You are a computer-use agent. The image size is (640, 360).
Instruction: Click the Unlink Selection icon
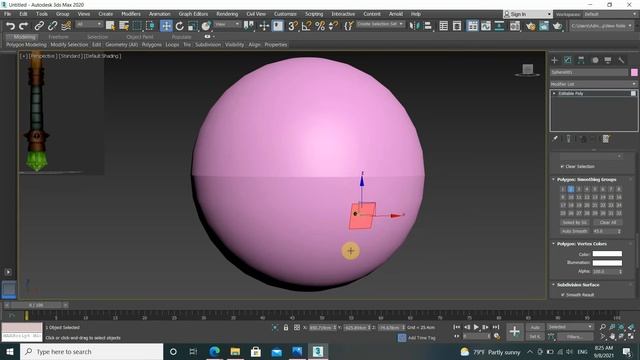[x=52, y=26]
